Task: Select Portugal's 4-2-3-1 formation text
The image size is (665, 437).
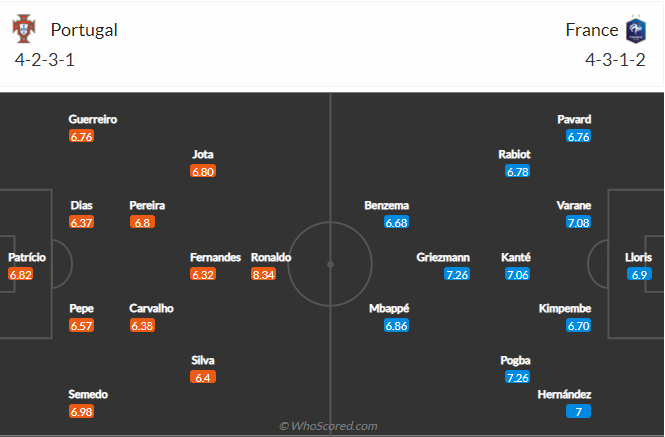Action: (x=45, y=59)
